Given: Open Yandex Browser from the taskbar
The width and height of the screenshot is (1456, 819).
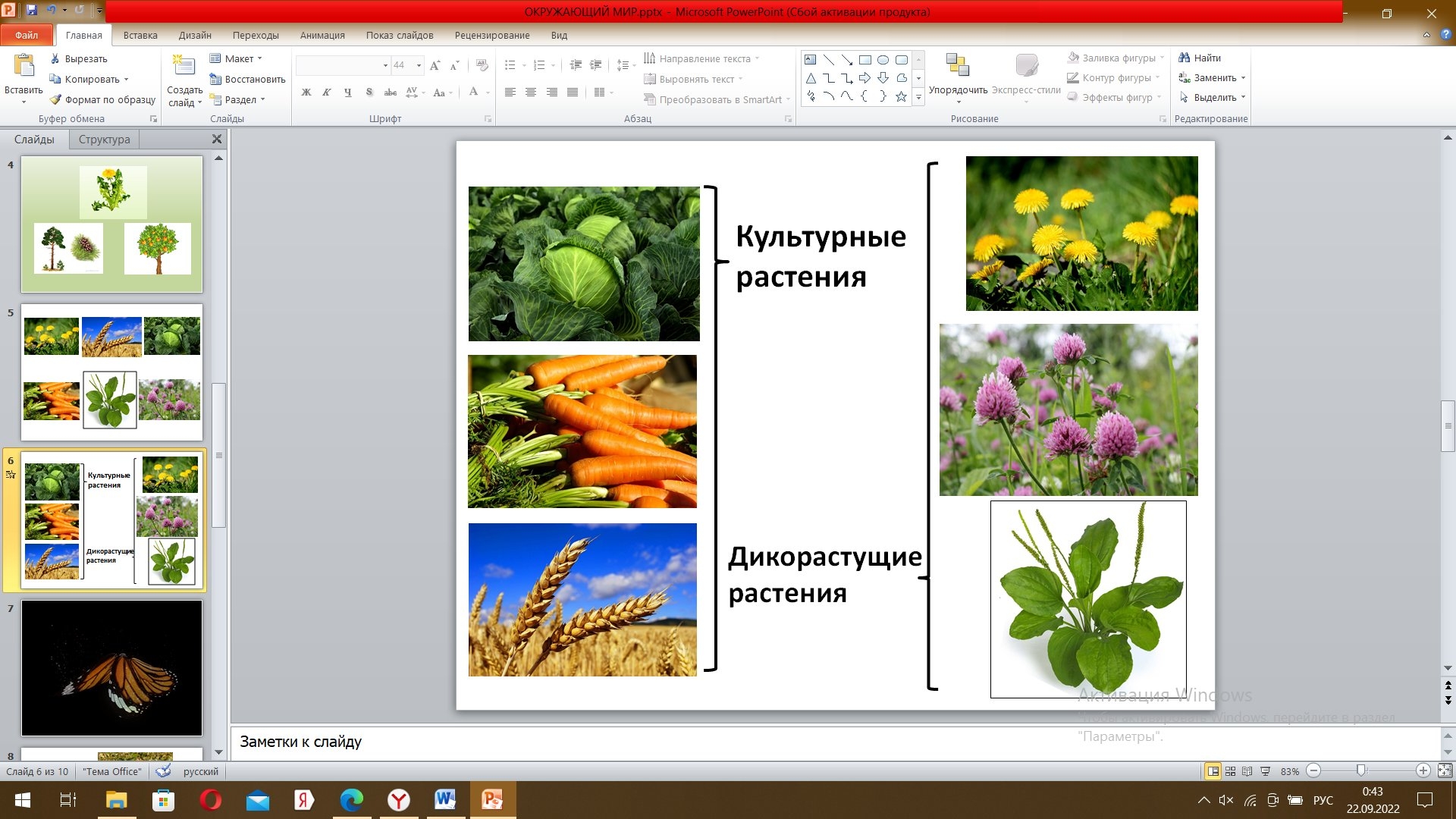Looking at the screenshot, I should tap(398, 800).
